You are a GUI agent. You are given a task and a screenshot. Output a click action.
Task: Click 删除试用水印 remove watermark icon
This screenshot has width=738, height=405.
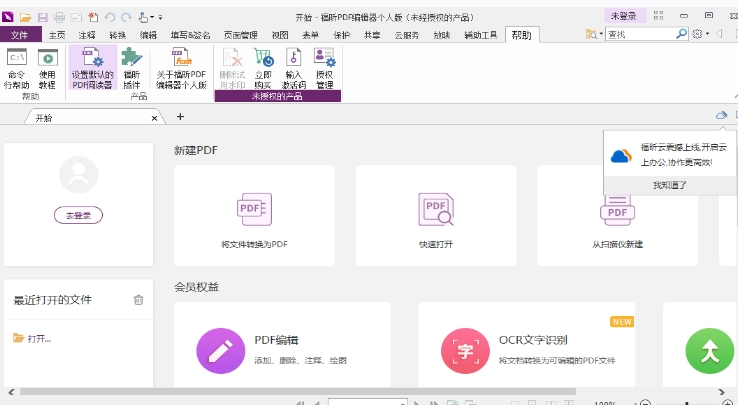[233, 69]
